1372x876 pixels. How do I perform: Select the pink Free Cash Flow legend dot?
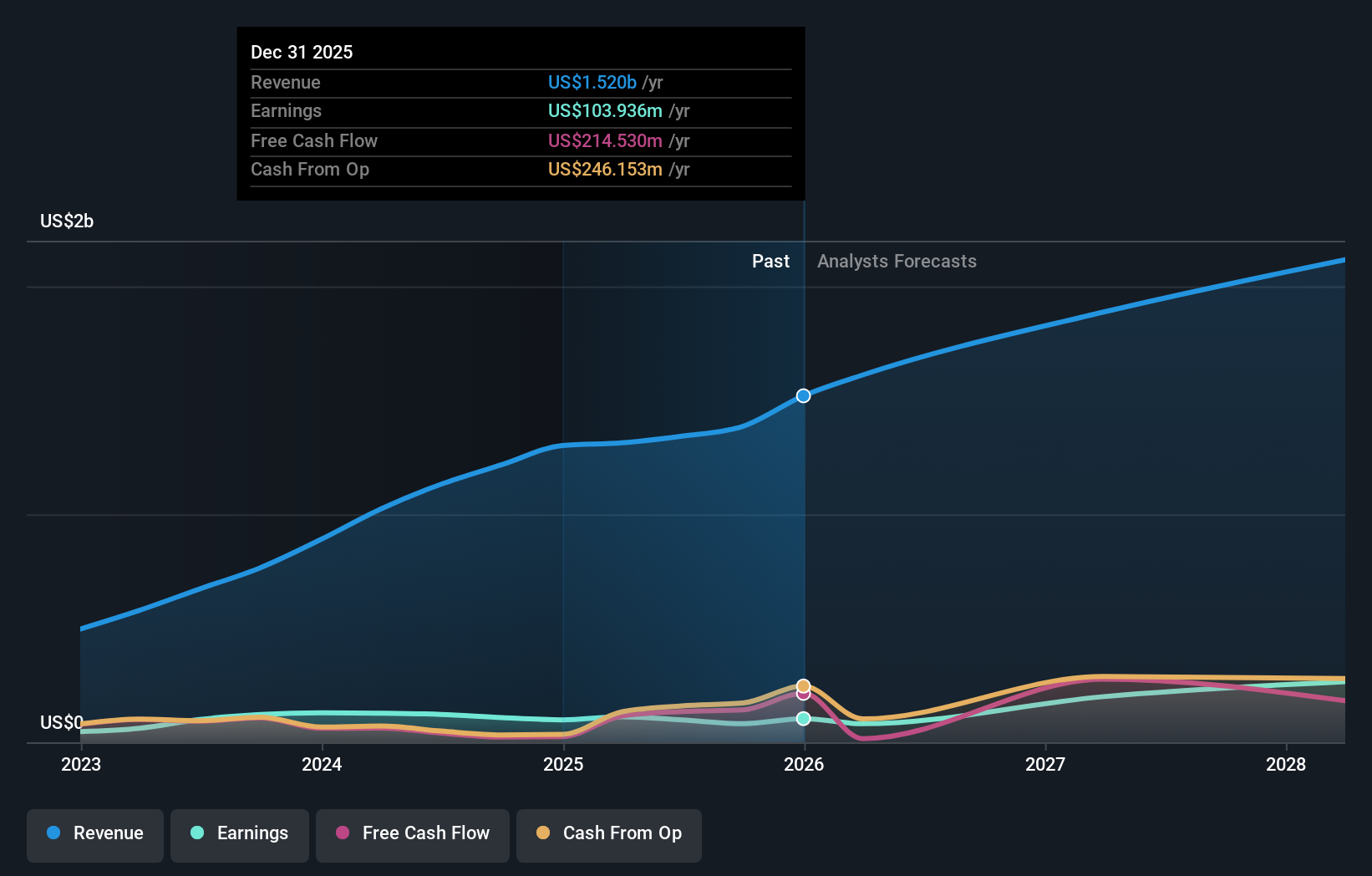[343, 833]
